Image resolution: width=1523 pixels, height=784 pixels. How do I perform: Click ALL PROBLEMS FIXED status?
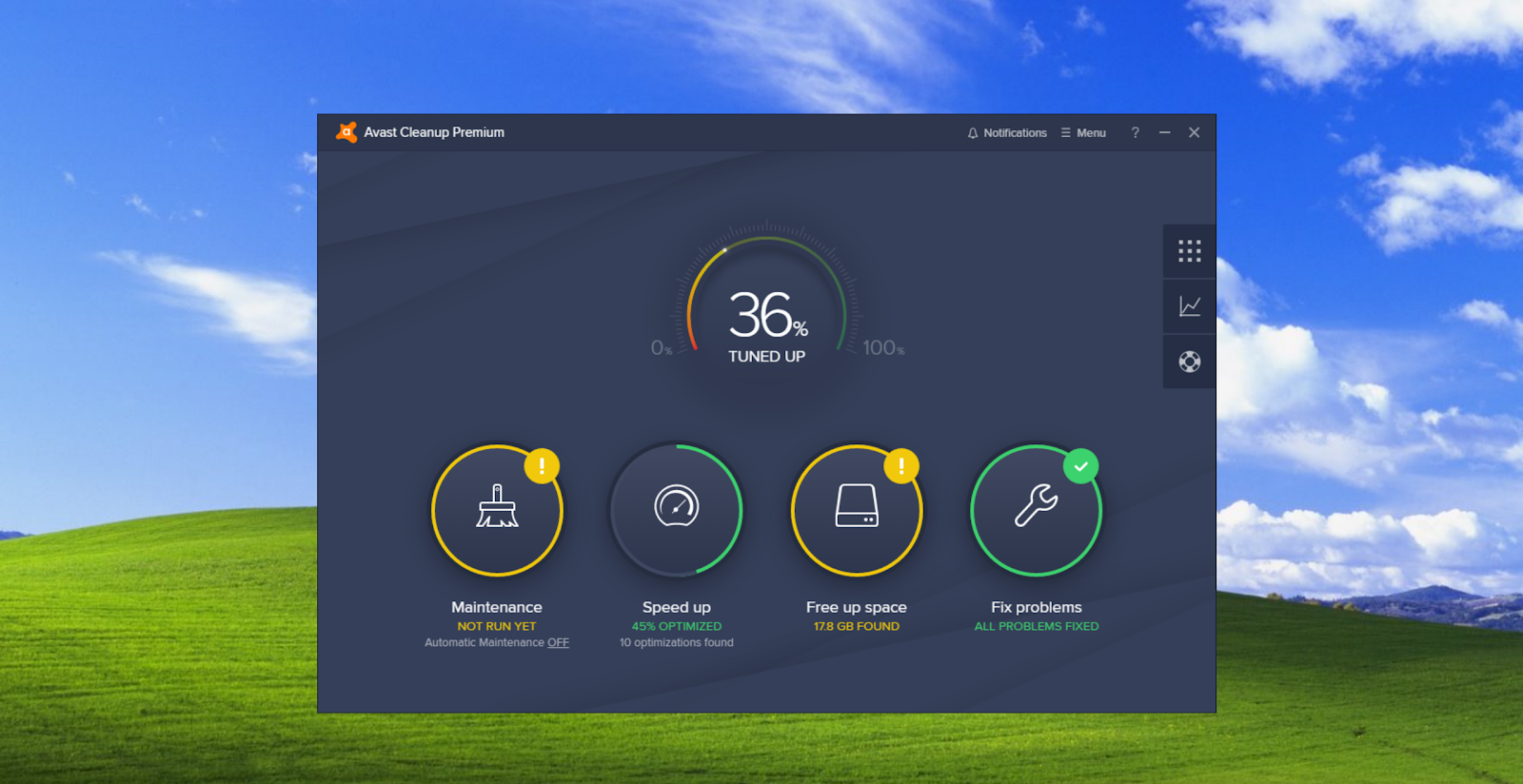click(x=1037, y=626)
